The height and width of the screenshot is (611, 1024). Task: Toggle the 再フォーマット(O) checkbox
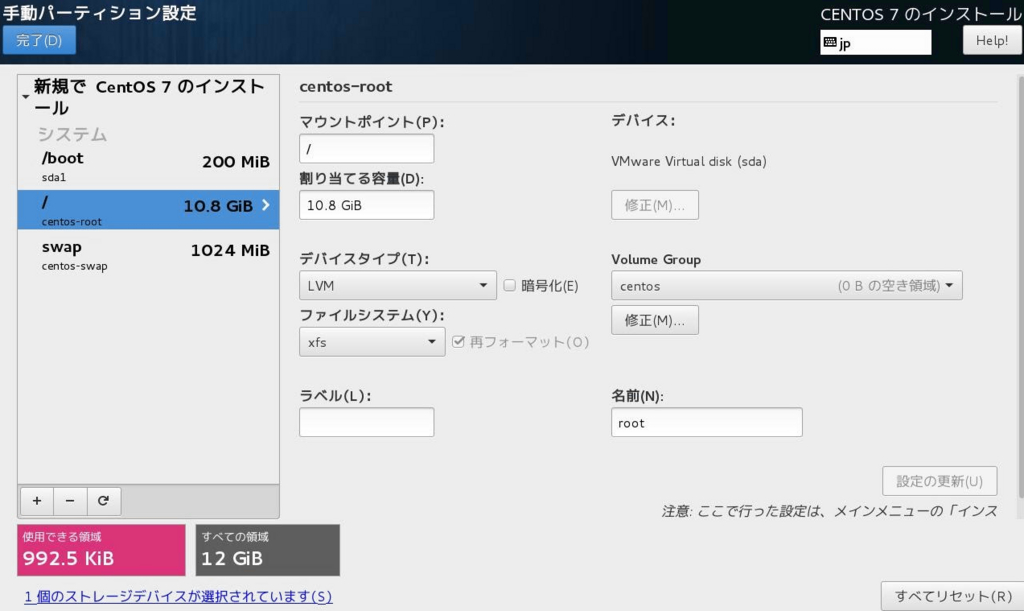[458, 341]
